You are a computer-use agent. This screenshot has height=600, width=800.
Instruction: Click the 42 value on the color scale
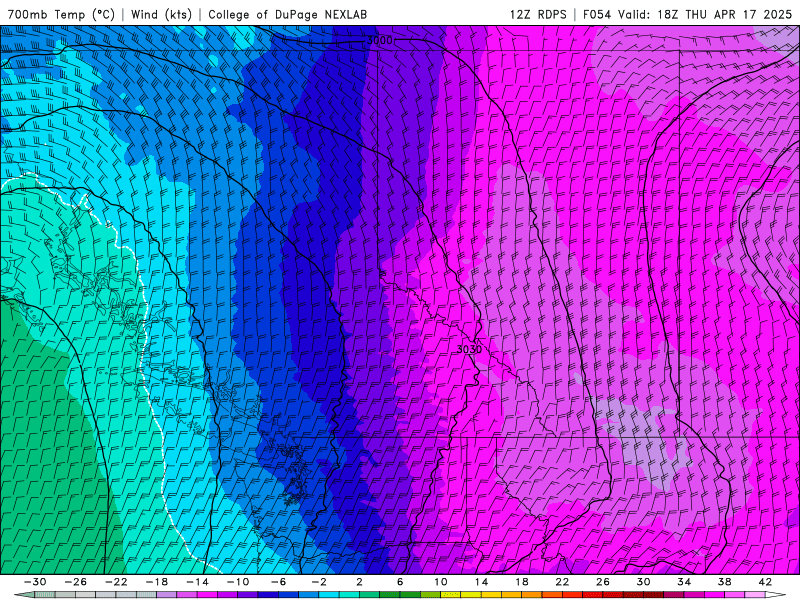point(765,582)
